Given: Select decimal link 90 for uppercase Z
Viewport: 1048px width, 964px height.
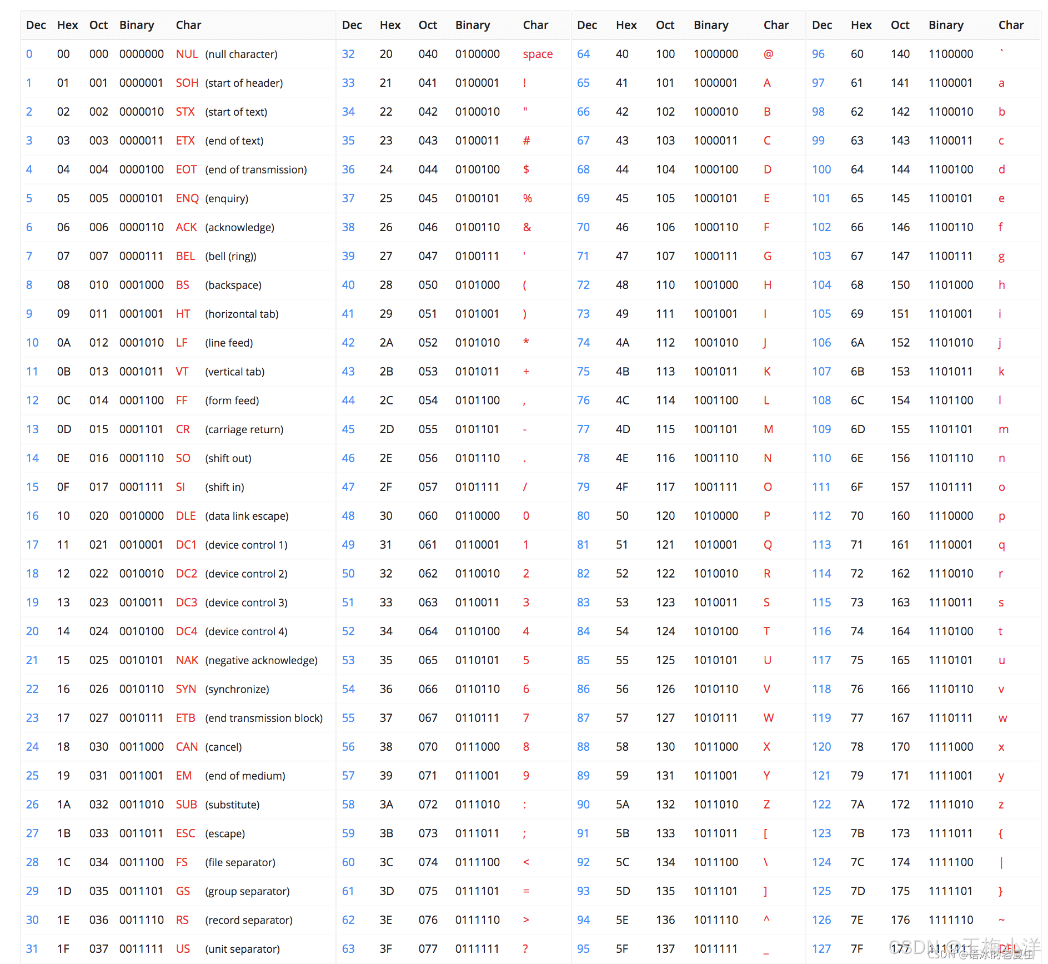Looking at the screenshot, I should (x=583, y=804).
